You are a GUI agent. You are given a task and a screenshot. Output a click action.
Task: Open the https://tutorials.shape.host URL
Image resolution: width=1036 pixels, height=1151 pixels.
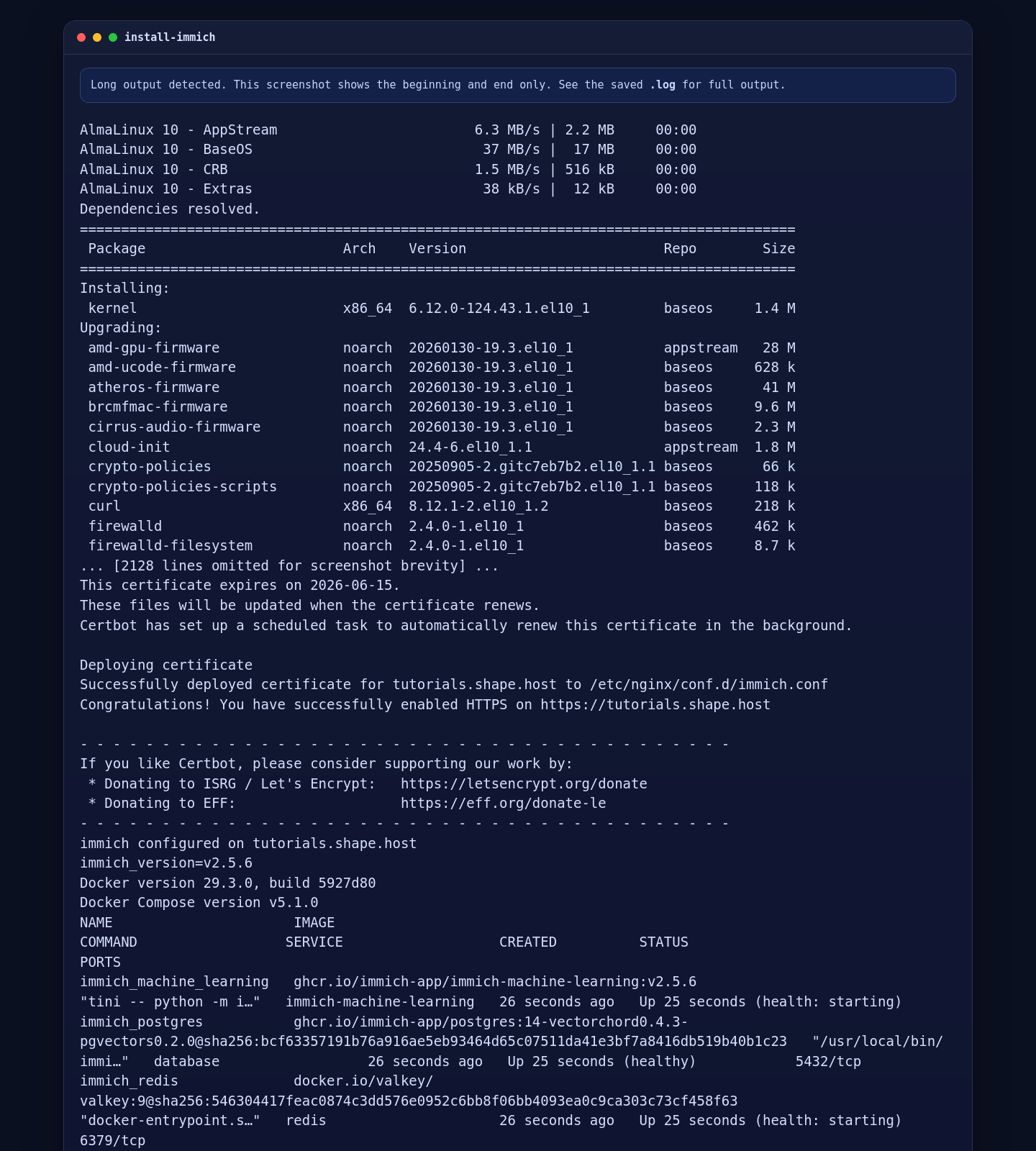tap(655, 705)
